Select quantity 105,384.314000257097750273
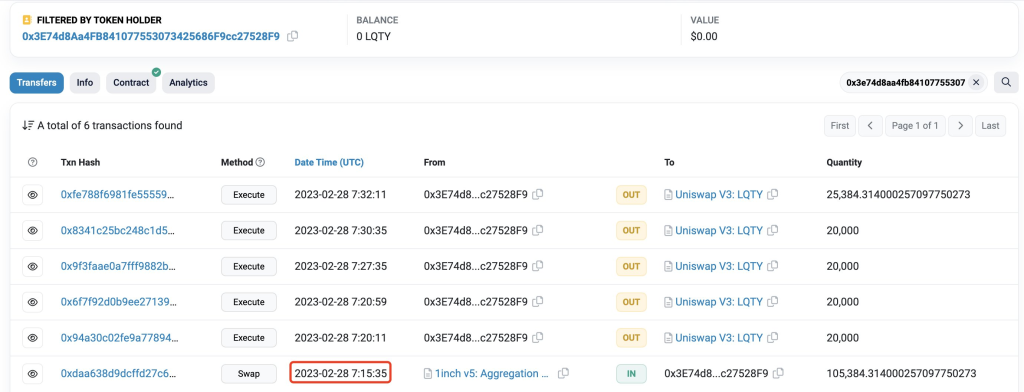The width and height of the screenshot is (1024, 392). [901, 374]
